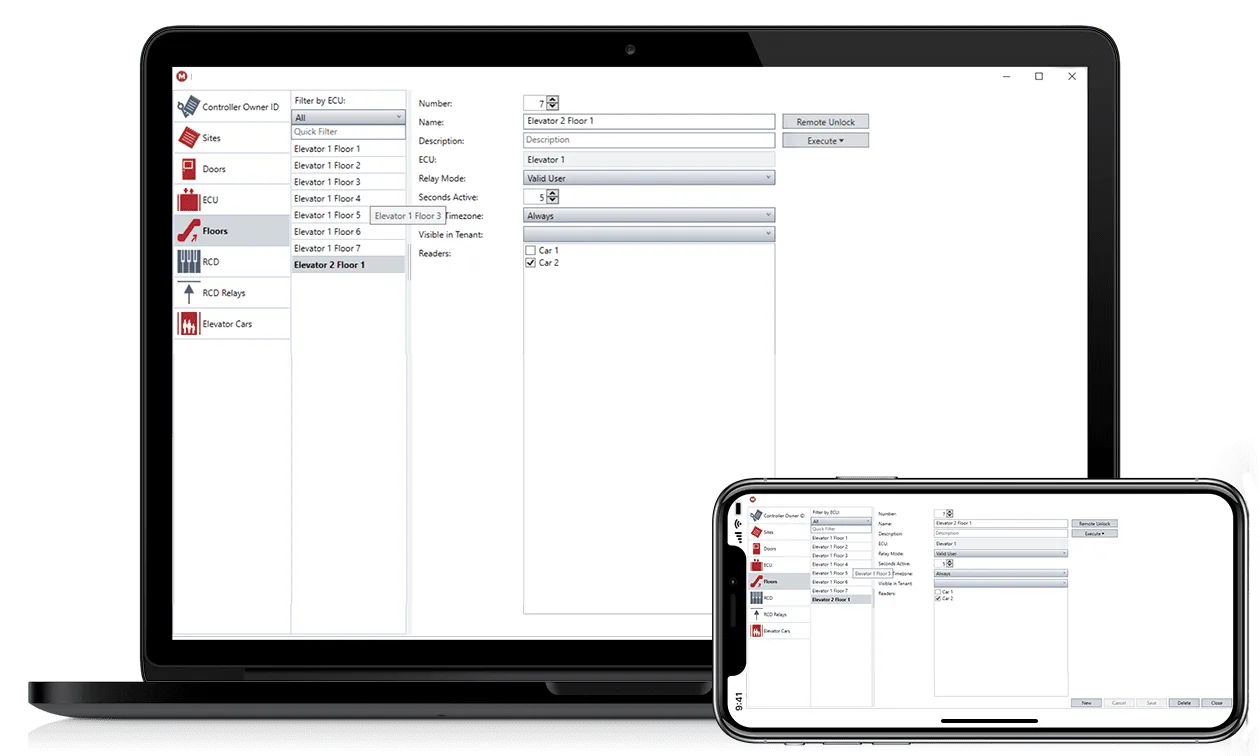Select the Doors icon in sidebar
Screen dimensions: 1260x756
pos(188,169)
